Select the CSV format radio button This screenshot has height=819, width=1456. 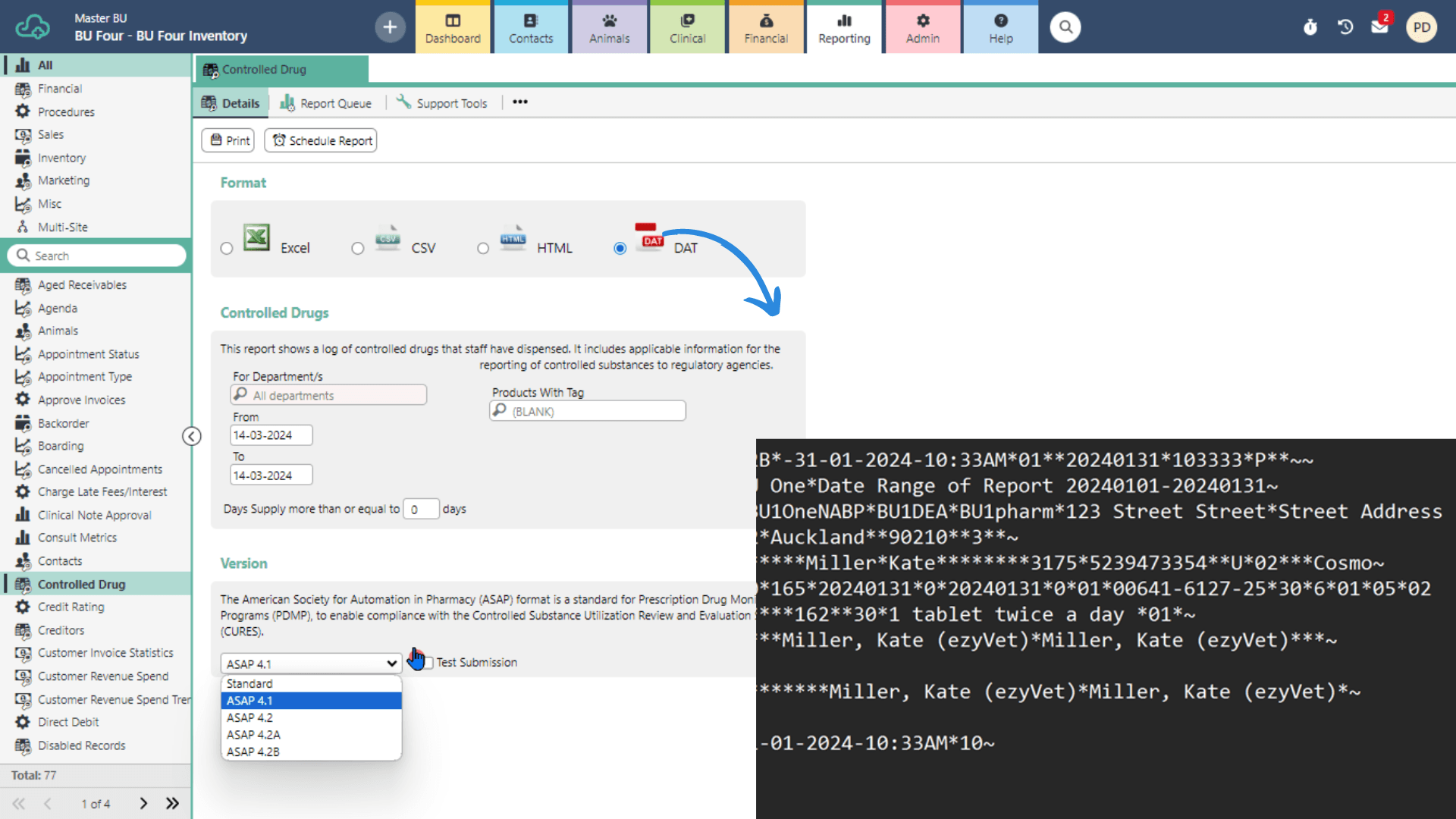[358, 249]
